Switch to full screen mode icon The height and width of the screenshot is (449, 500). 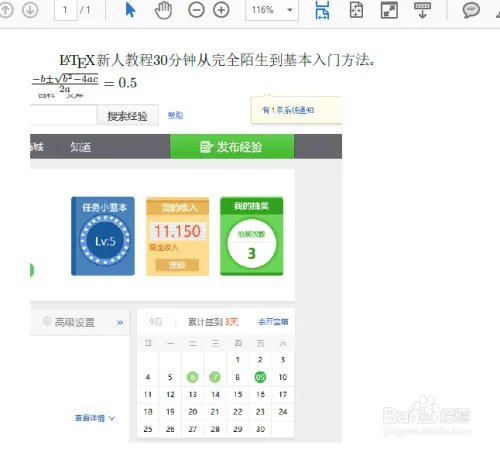point(389,10)
